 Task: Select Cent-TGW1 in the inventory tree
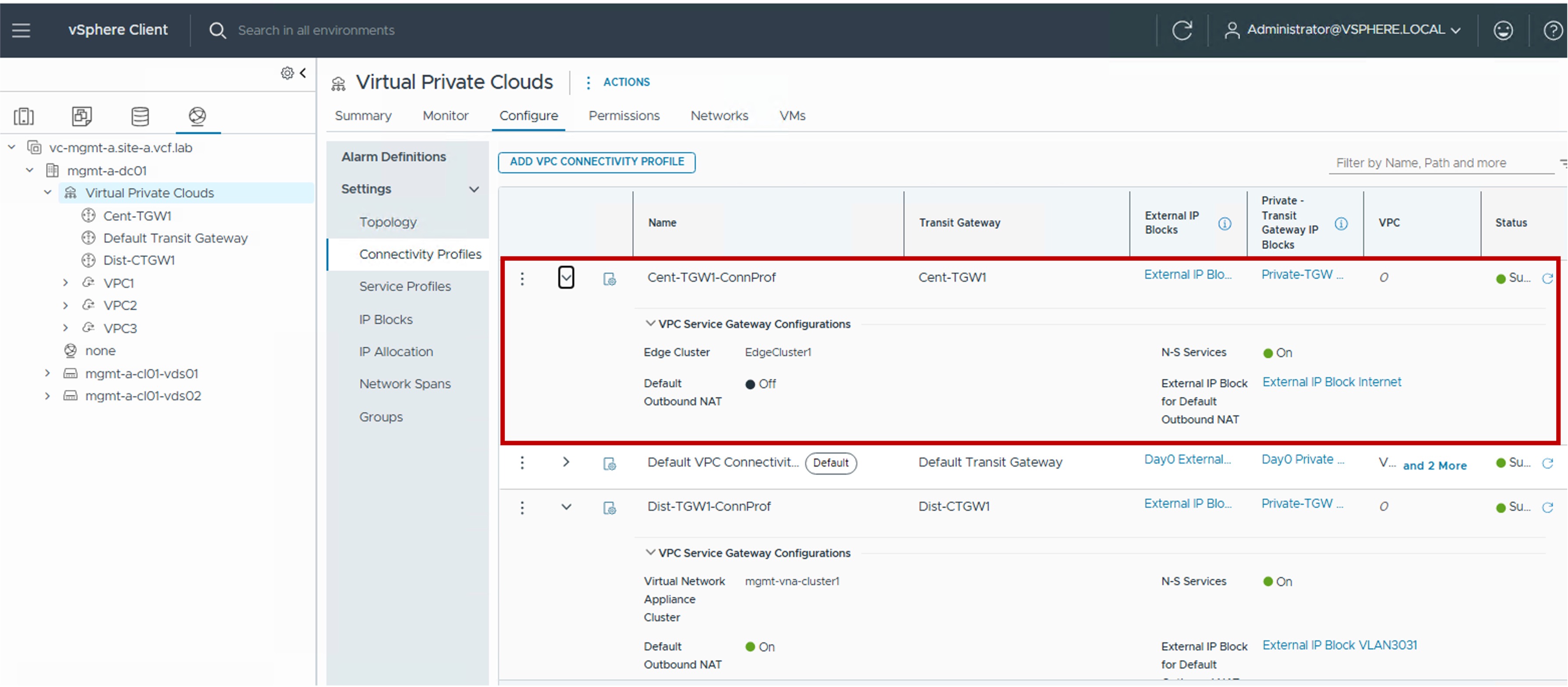[x=137, y=216]
